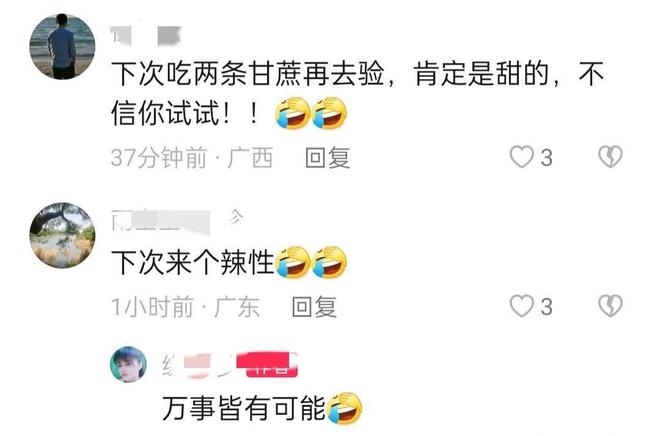This screenshot has height=436, width=660.
Task: Click 回复 next to 37分钟前 · 广西
Action: 327,158
